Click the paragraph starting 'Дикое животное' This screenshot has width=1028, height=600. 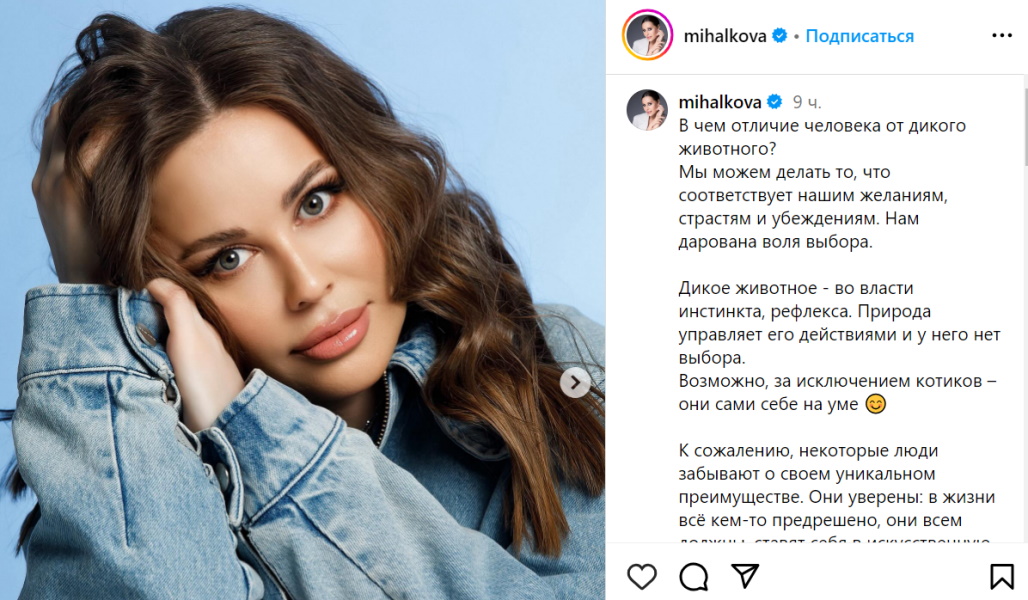tap(839, 323)
